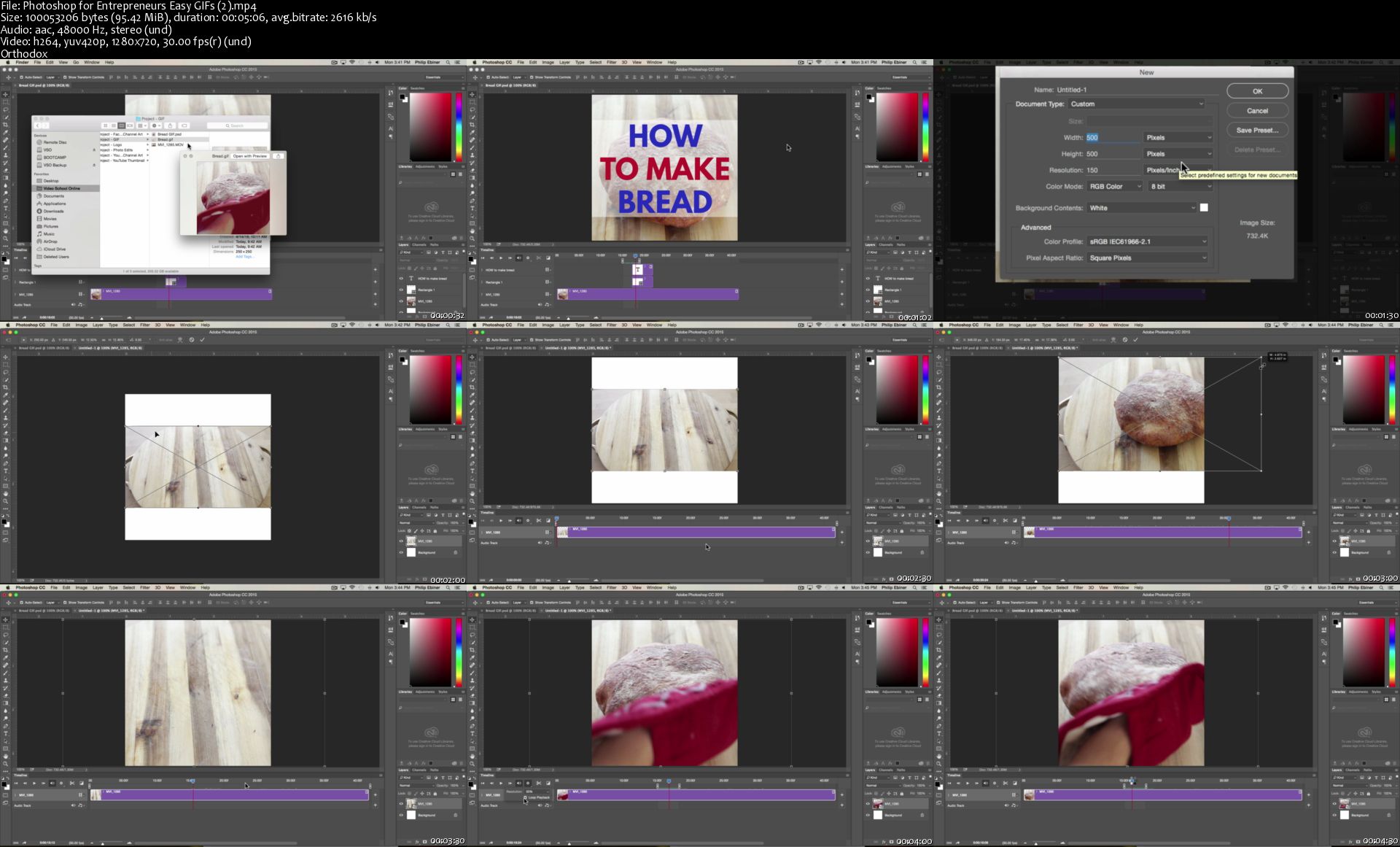This screenshot has width=1400, height=847.
Task: Activate the Pen tool in the 00:01:02 frame
Action: [472, 201]
